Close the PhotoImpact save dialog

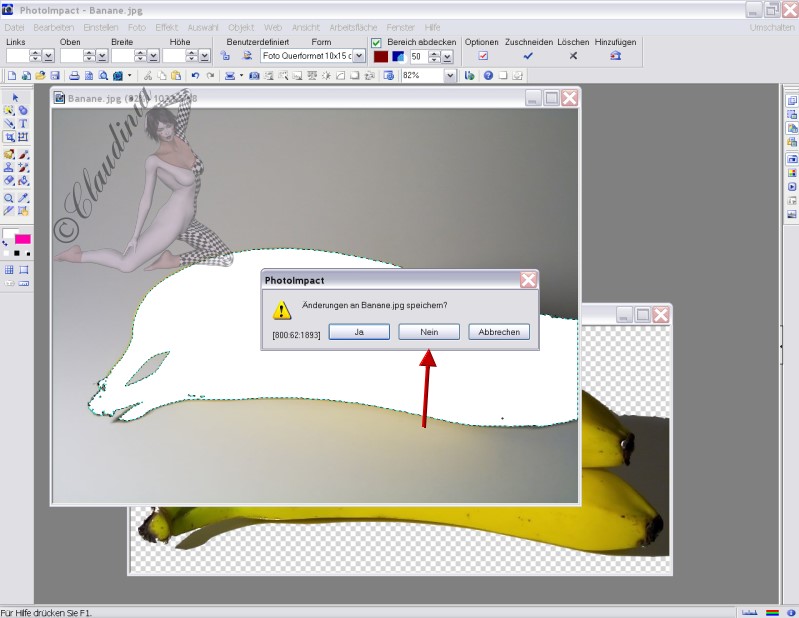(528, 280)
